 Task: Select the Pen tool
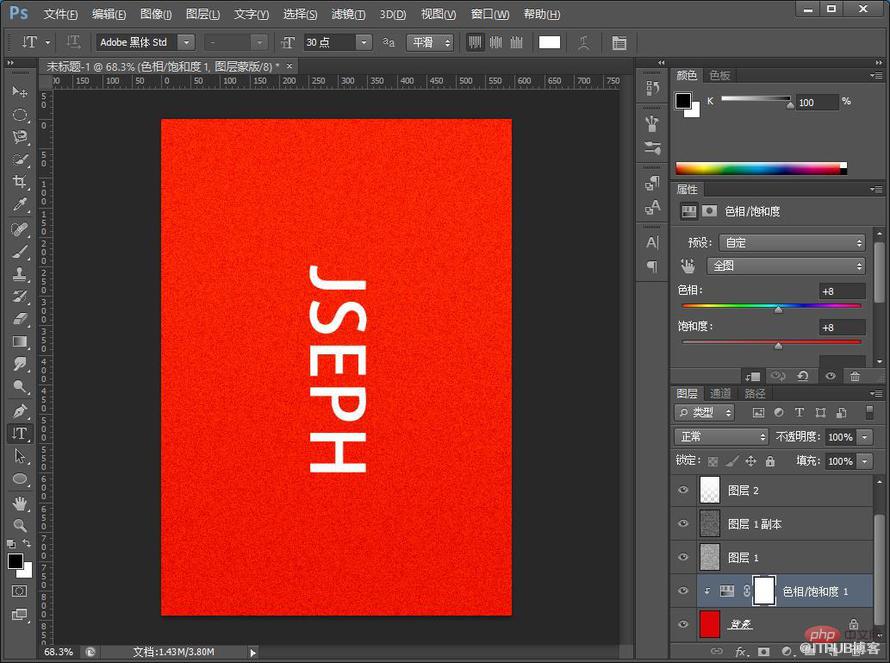[19, 410]
